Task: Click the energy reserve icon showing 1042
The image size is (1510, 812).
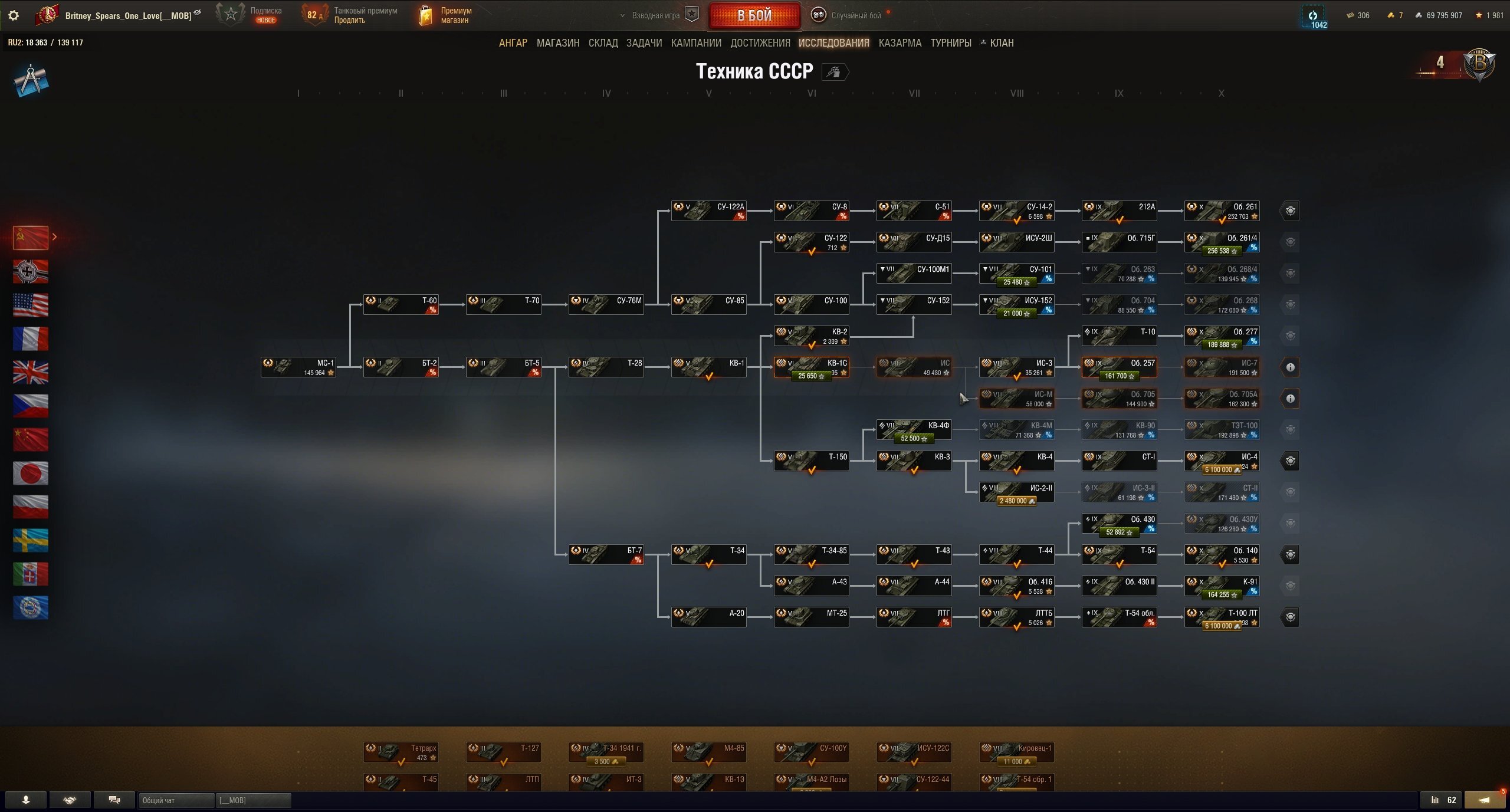Action: [x=1313, y=17]
